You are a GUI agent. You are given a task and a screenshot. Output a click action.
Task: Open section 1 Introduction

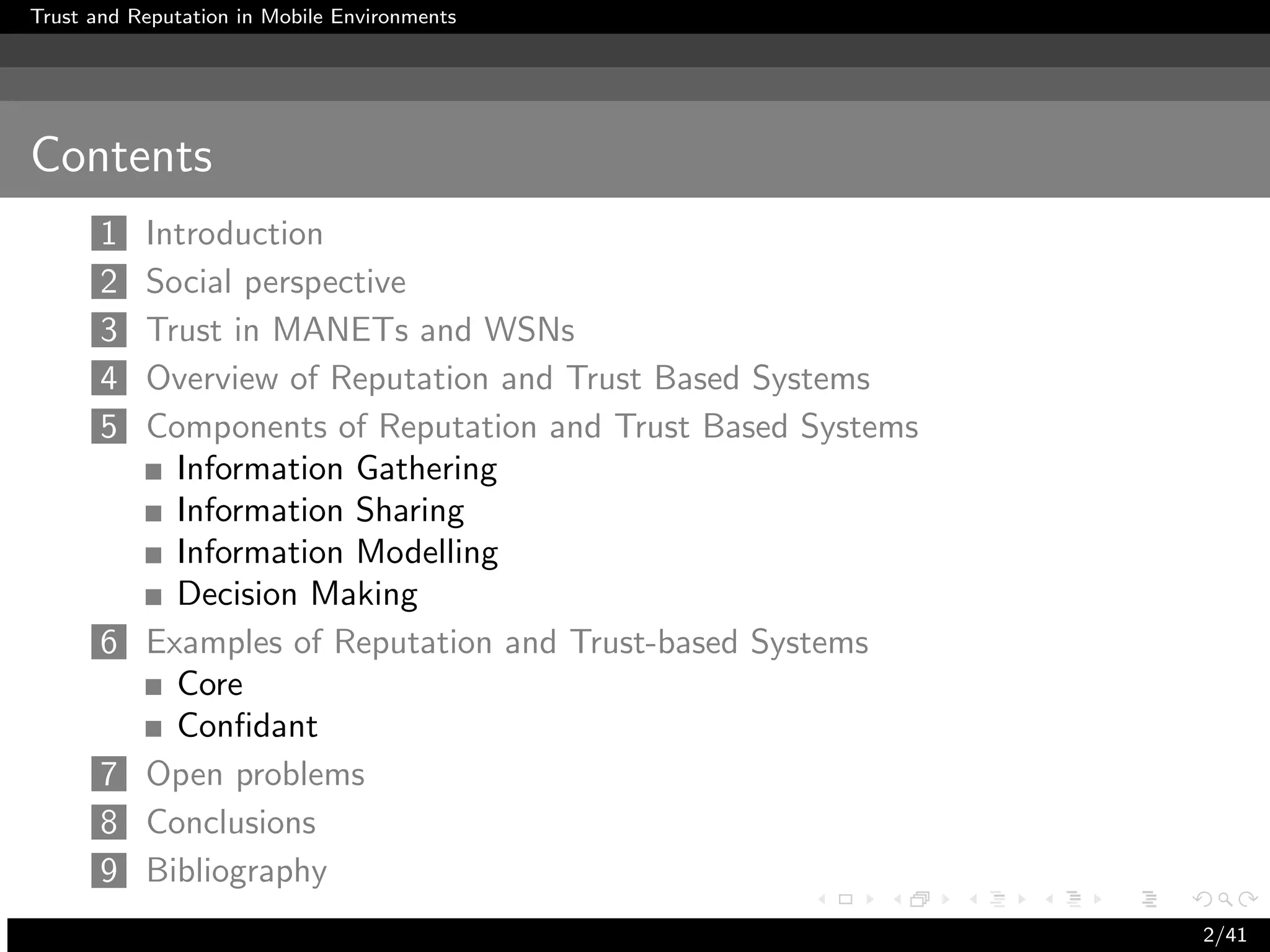[234, 234]
